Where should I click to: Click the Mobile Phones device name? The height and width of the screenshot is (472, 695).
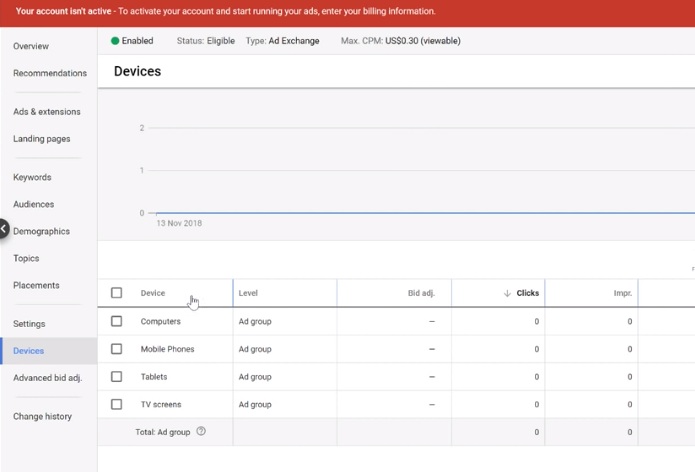(168, 349)
